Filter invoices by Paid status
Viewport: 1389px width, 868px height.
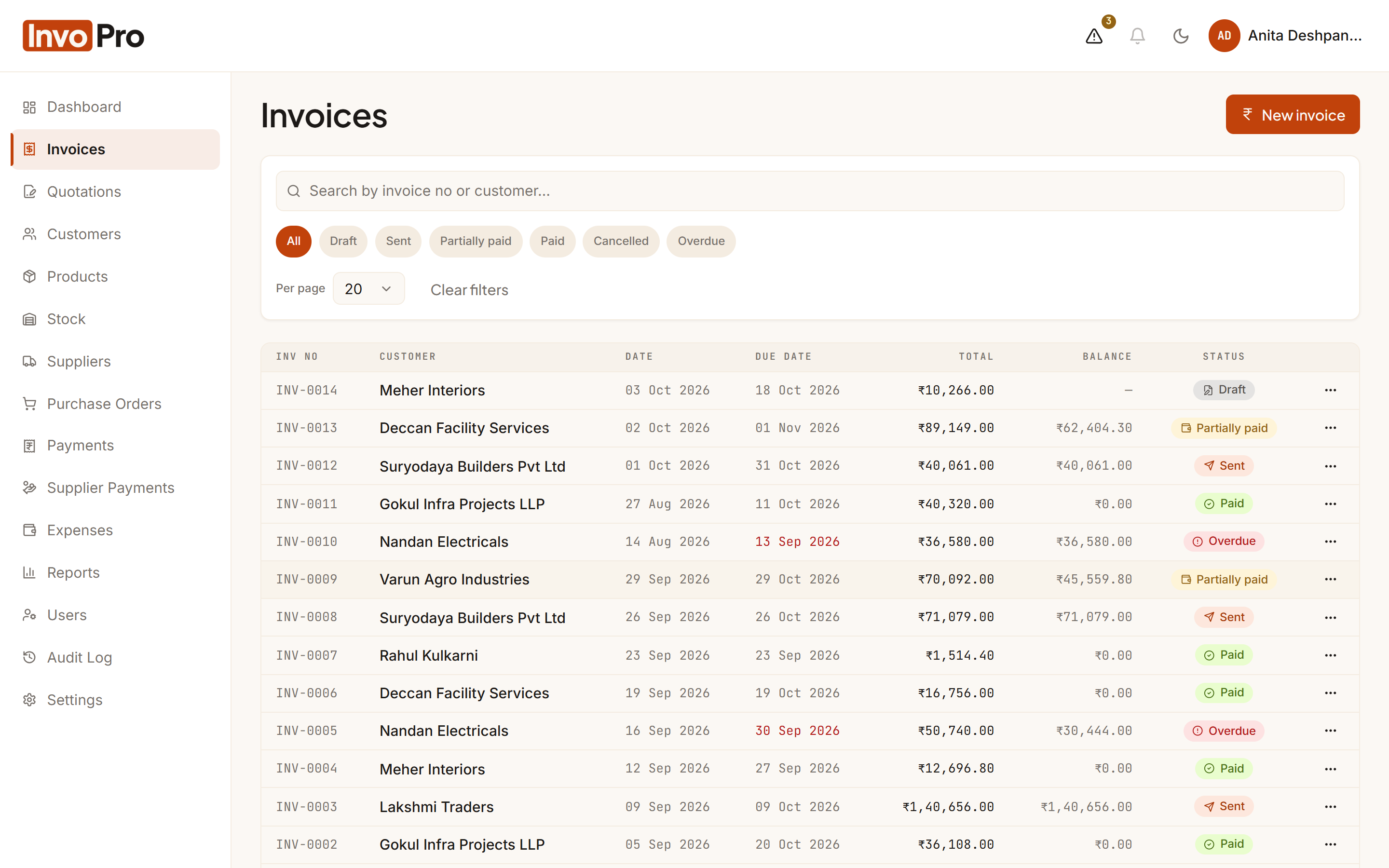[x=552, y=241]
